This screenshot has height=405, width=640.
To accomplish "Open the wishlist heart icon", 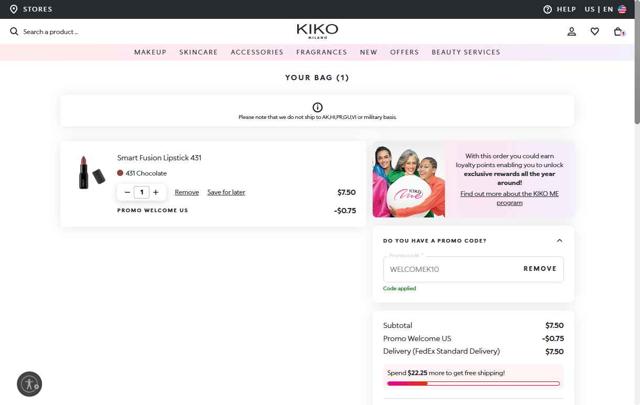I will [x=595, y=31].
